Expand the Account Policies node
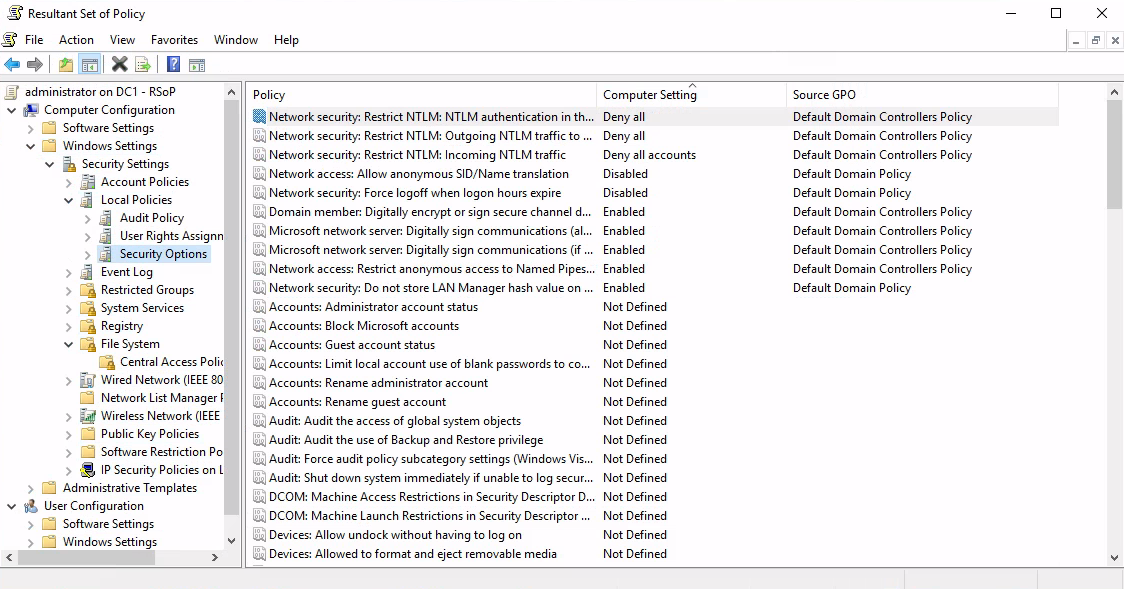The height and width of the screenshot is (589, 1124). (x=68, y=183)
